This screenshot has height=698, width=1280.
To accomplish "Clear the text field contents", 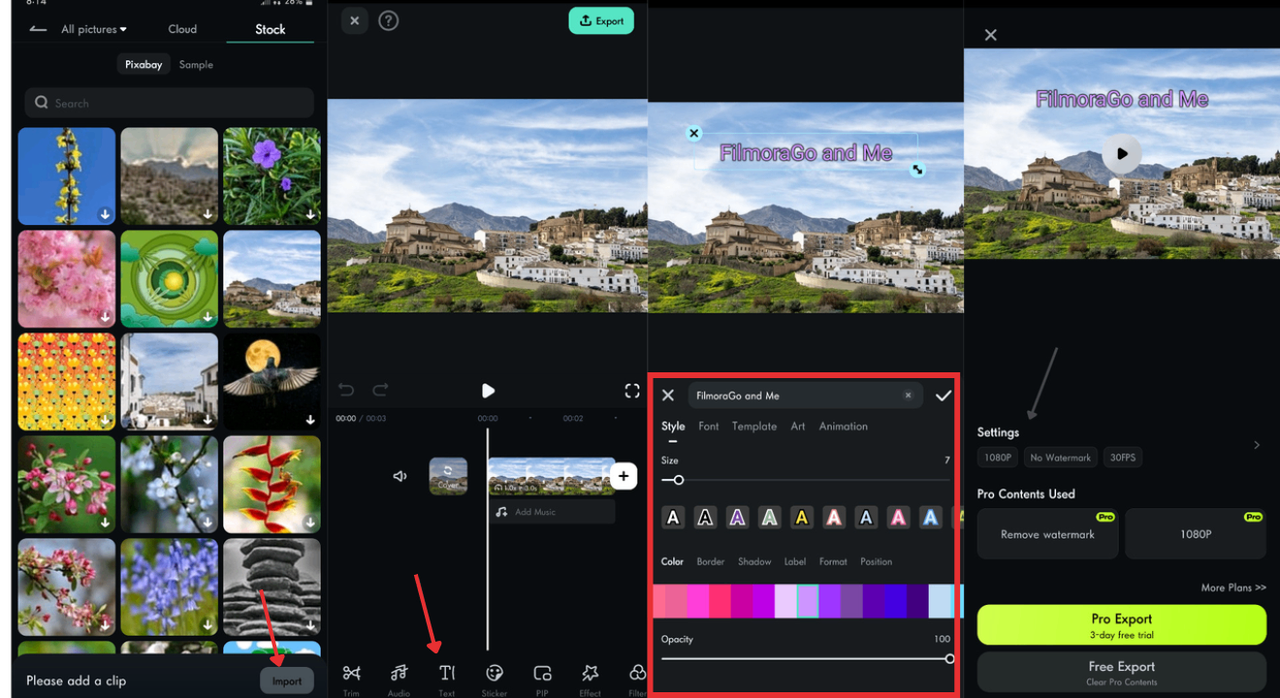I will [908, 396].
